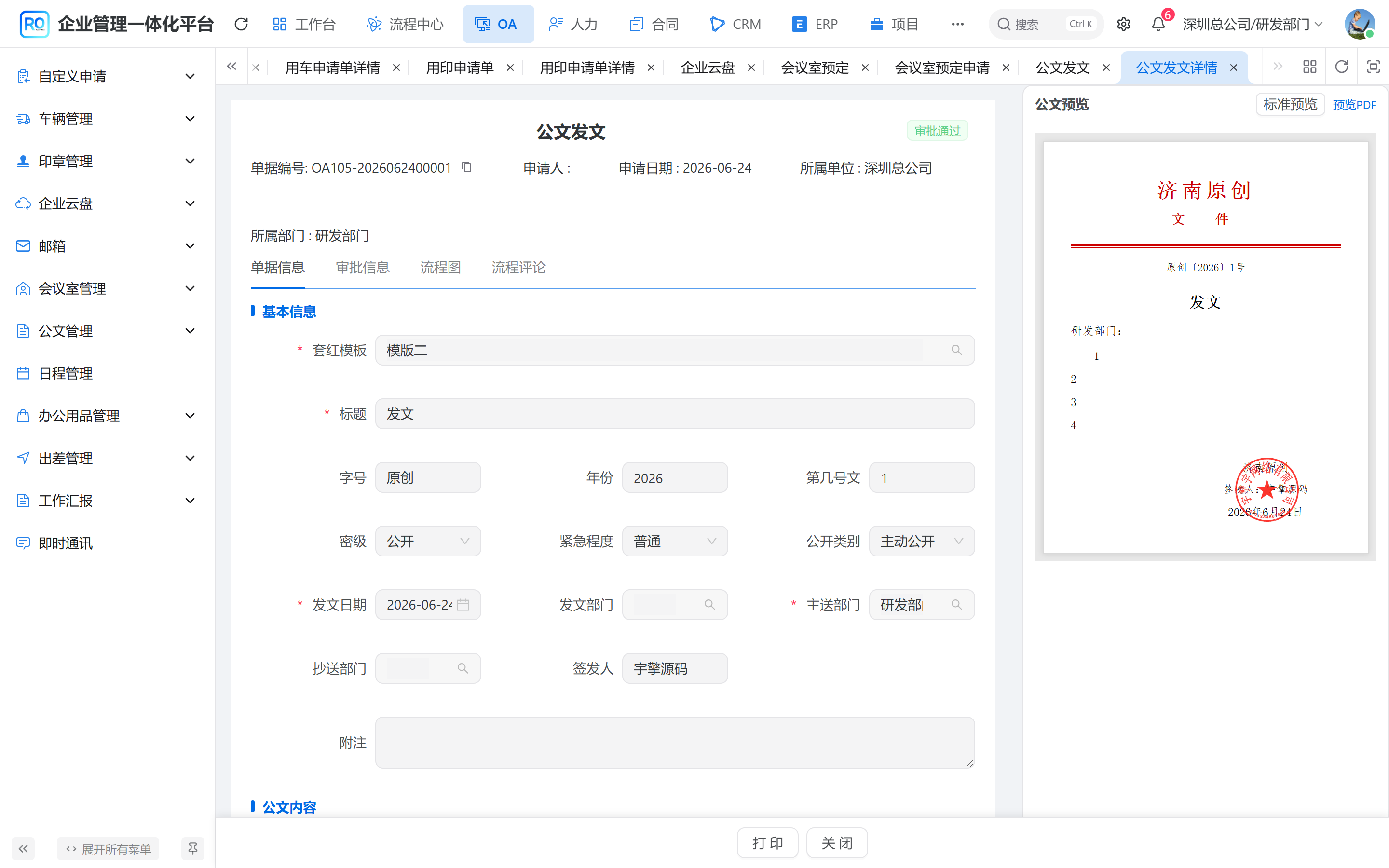Image resolution: width=1389 pixels, height=868 pixels.
Task: Click the 标准预览 button
Action: coord(1290,105)
